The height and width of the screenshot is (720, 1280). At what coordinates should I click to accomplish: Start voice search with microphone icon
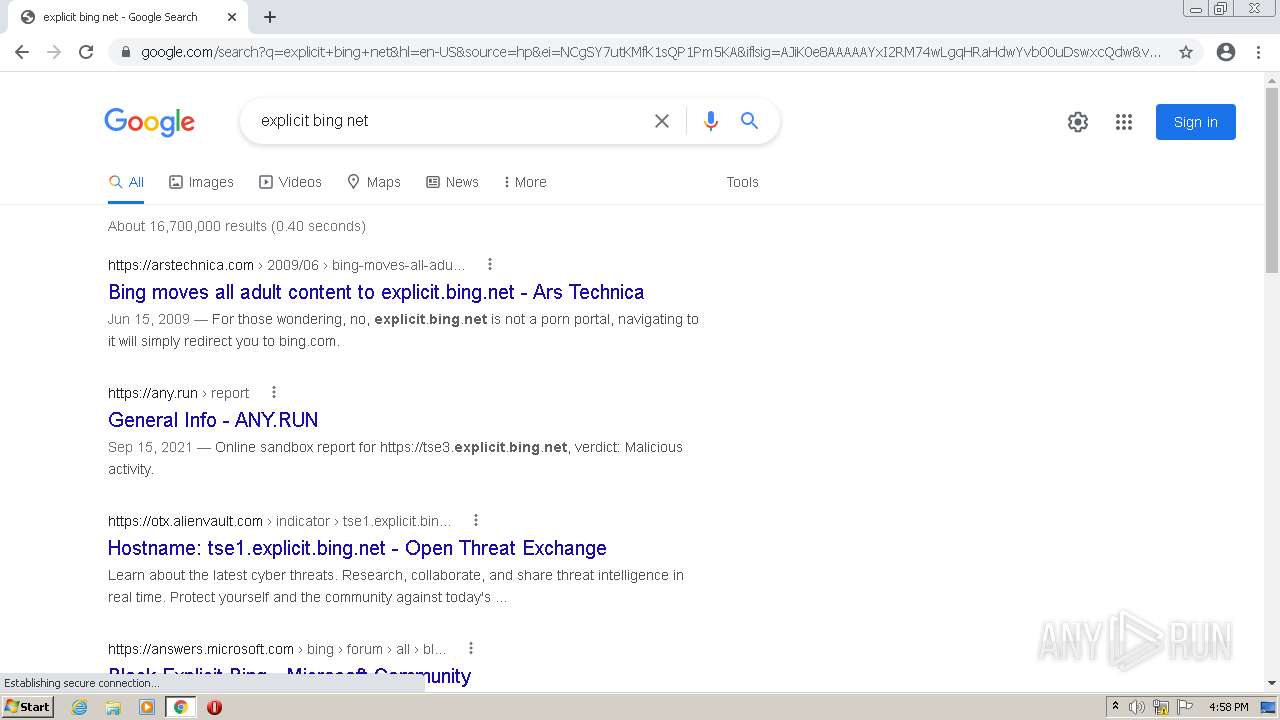click(711, 121)
